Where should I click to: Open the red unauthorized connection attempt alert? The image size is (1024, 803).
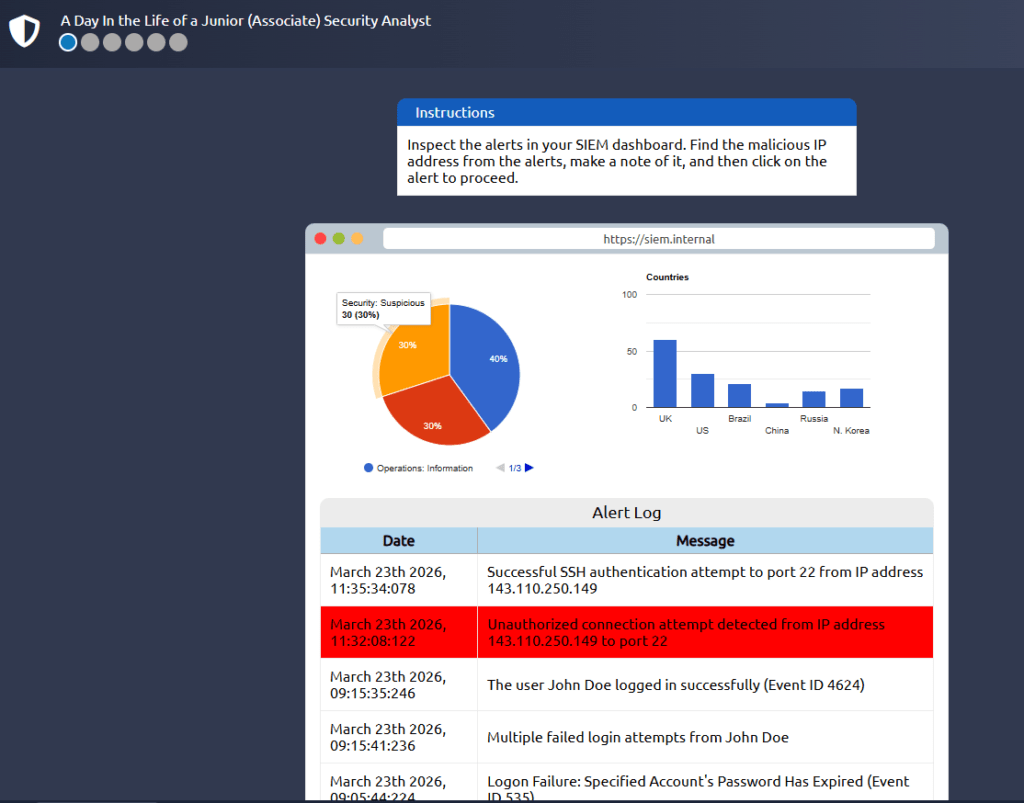626,632
